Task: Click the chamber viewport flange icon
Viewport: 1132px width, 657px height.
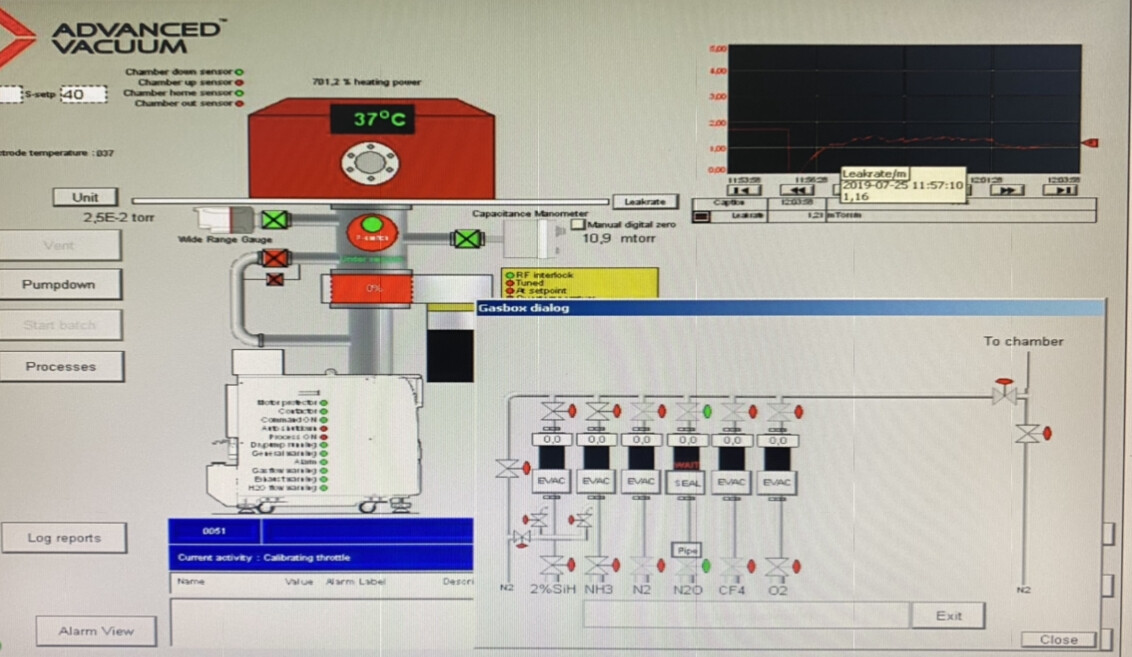Action: click(370, 162)
